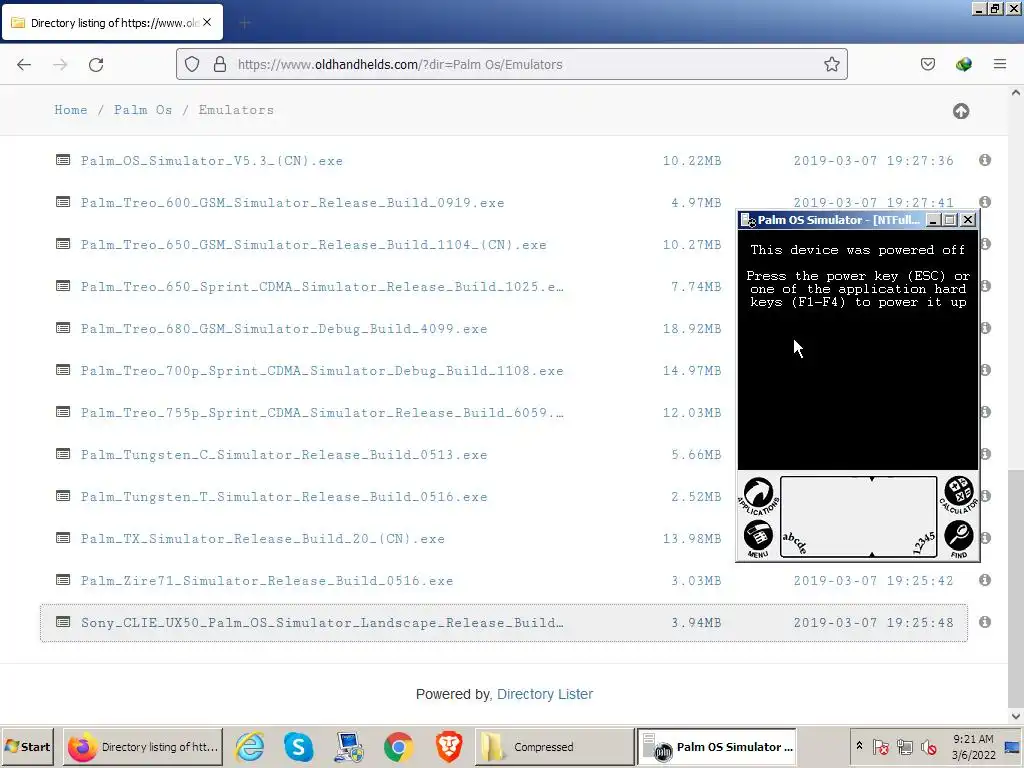Open the tracking protection shield icon
Viewport: 1024px width, 768px height.
(191, 64)
